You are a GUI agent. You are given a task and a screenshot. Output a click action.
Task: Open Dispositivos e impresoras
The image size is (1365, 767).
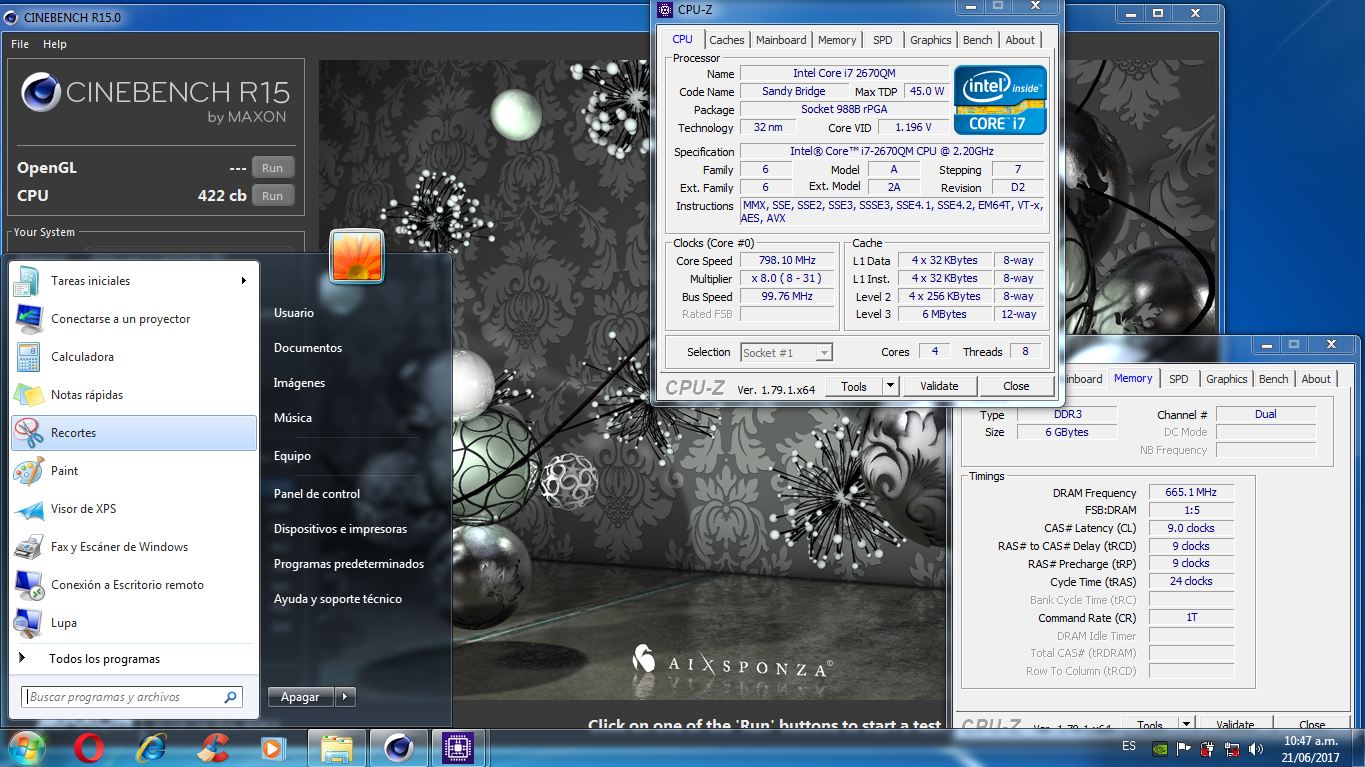click(340, 529)
